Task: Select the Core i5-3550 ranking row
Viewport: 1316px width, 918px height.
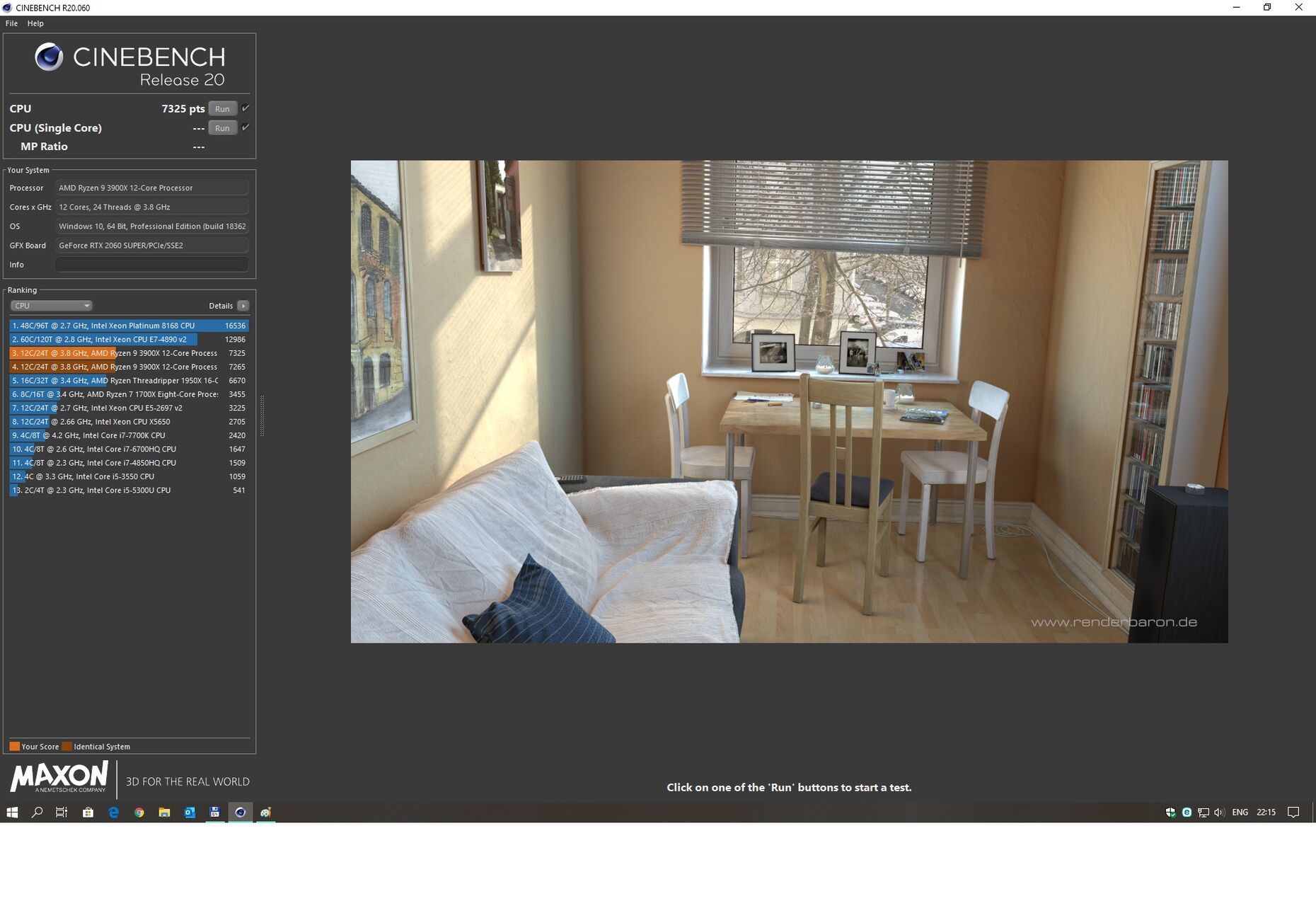Action: 129,476
